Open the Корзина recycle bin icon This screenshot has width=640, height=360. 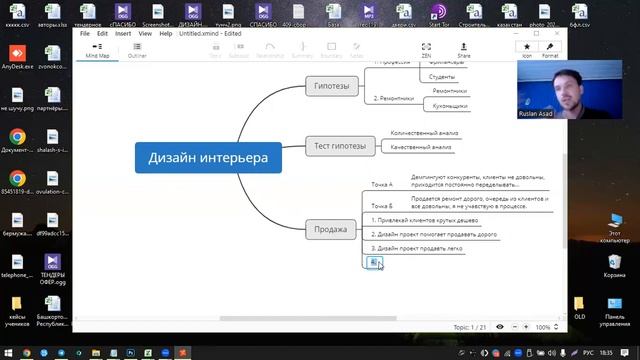coord(615,266)
